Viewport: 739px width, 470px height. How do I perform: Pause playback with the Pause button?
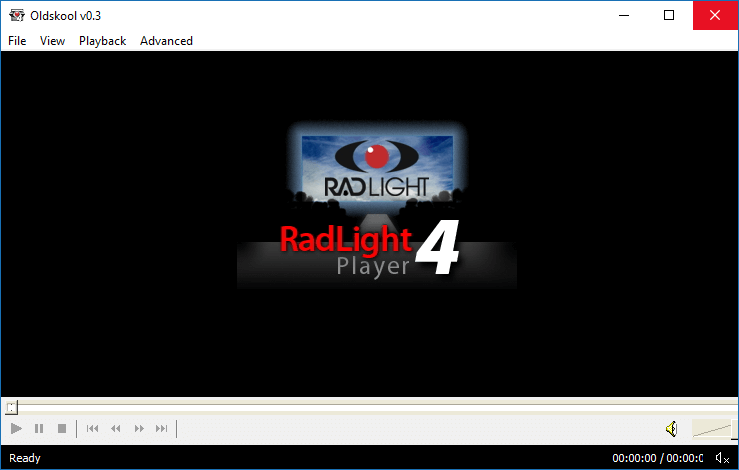(39, 429)
